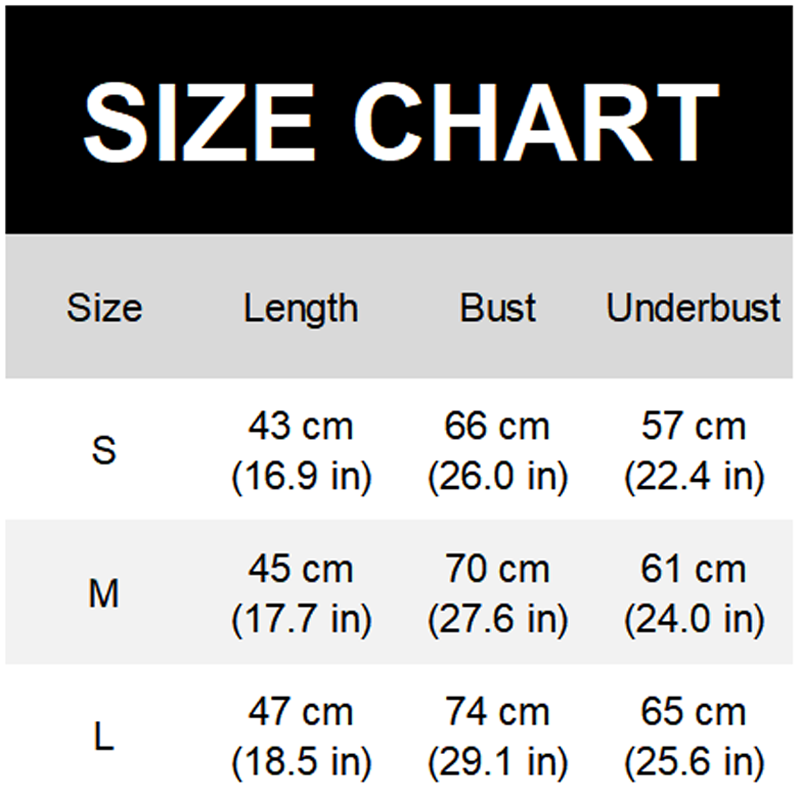The height and width of the screenshot is (800, 800).
Task: Select the Length column header
Action: [301, 309]
